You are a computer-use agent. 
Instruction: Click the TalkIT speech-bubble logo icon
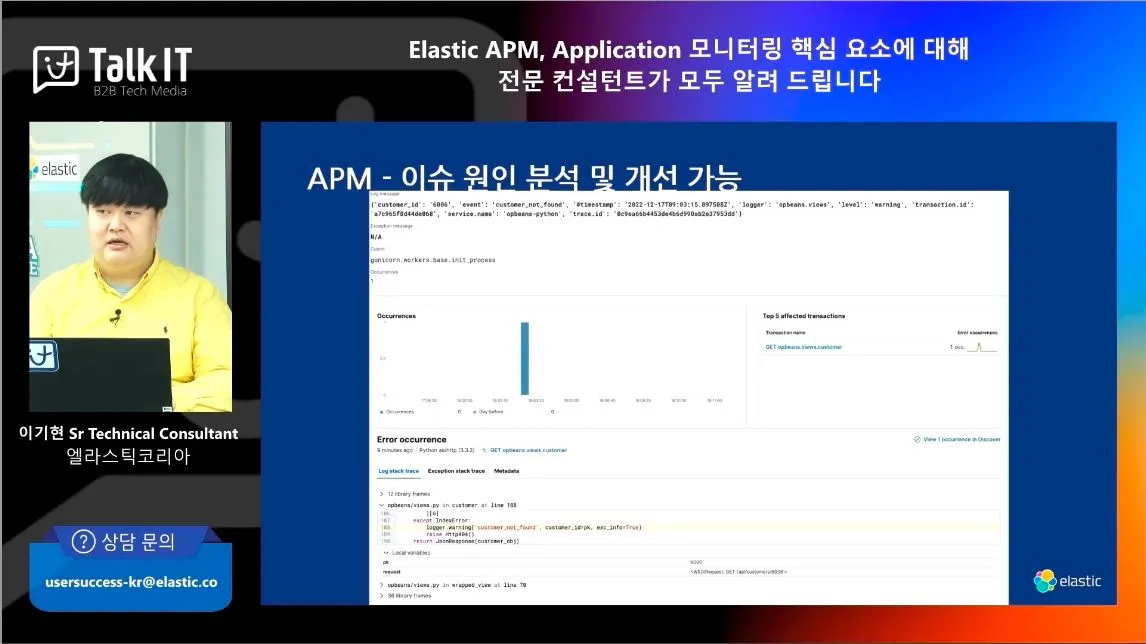[56, 69]
